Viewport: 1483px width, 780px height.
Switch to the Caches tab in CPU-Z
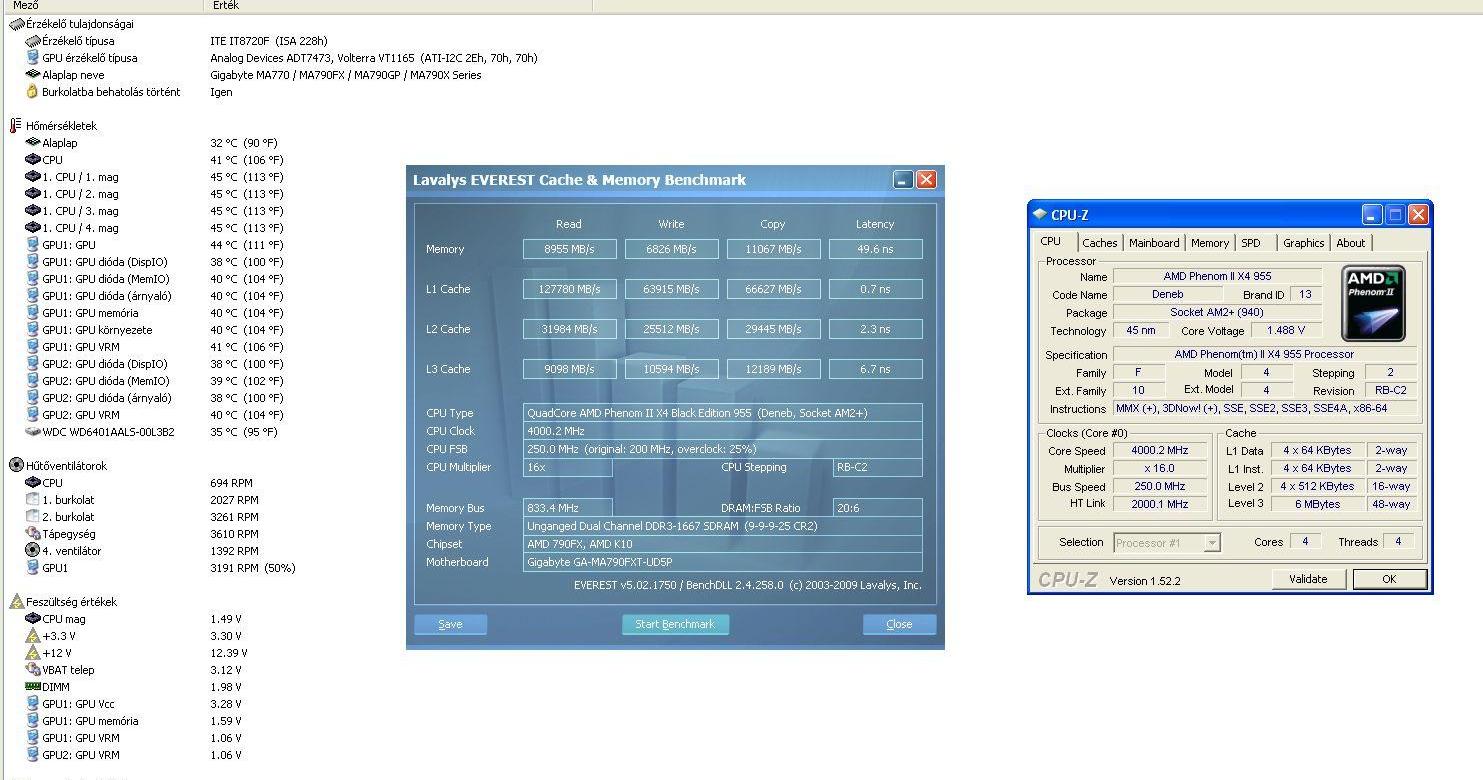1100,243
